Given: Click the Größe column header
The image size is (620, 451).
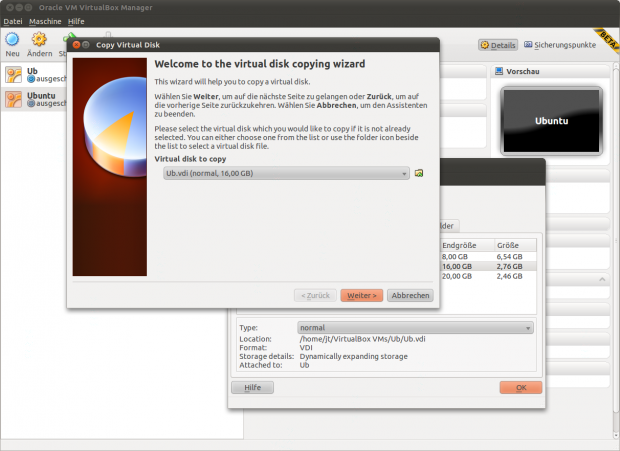Looking at the screenshot, I should [516, 245].
